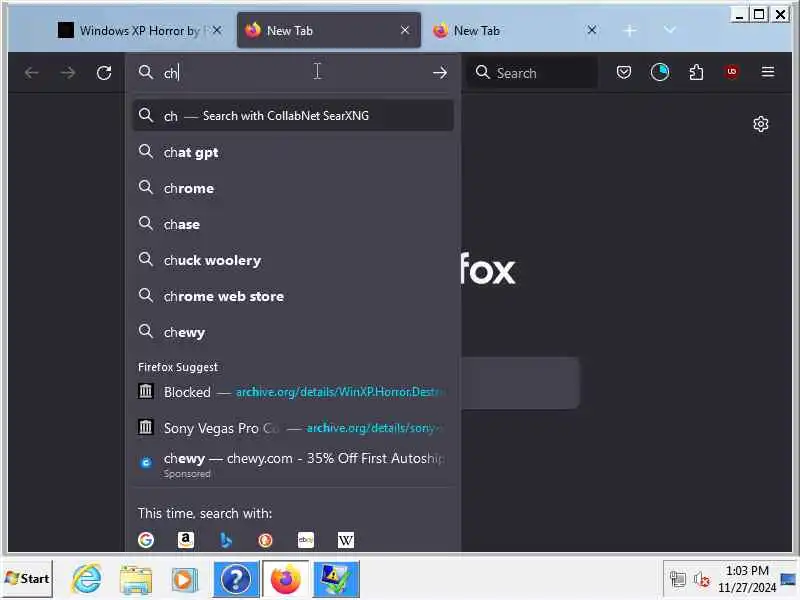Open the Windows Start button

coord(28,579)
